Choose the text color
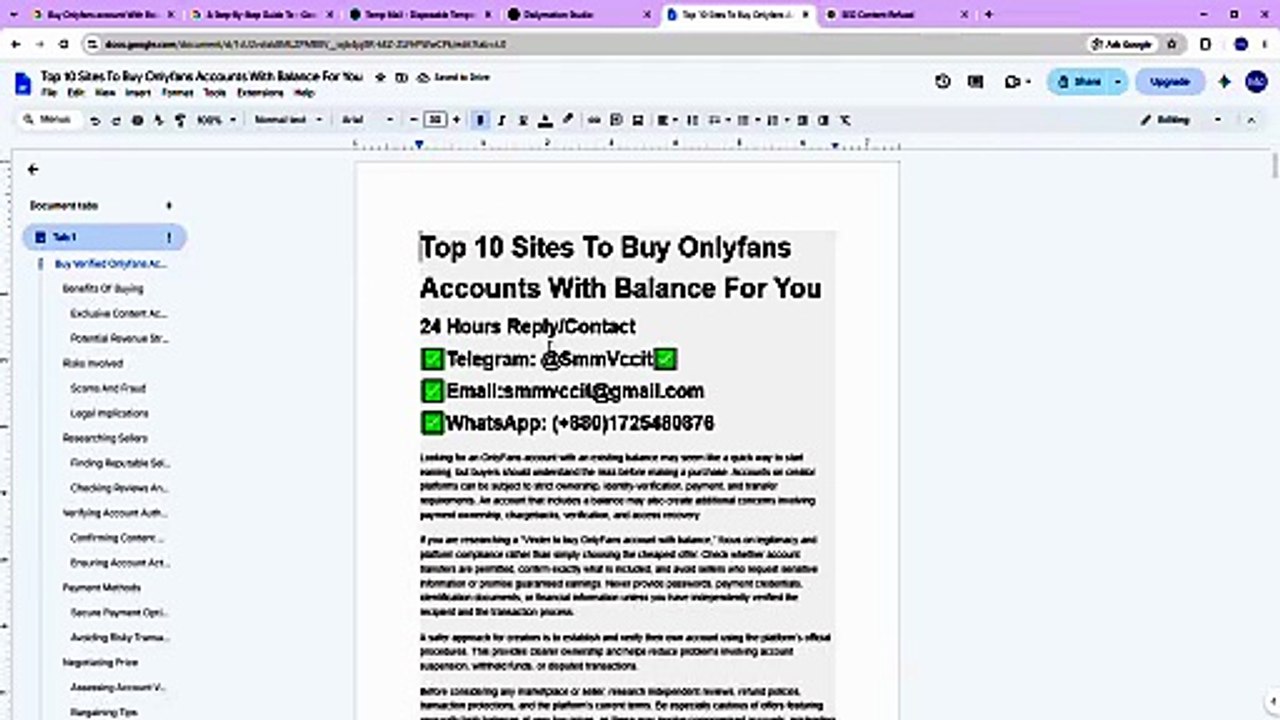The width and height of the screenshot is (1280, 720). 545,120
